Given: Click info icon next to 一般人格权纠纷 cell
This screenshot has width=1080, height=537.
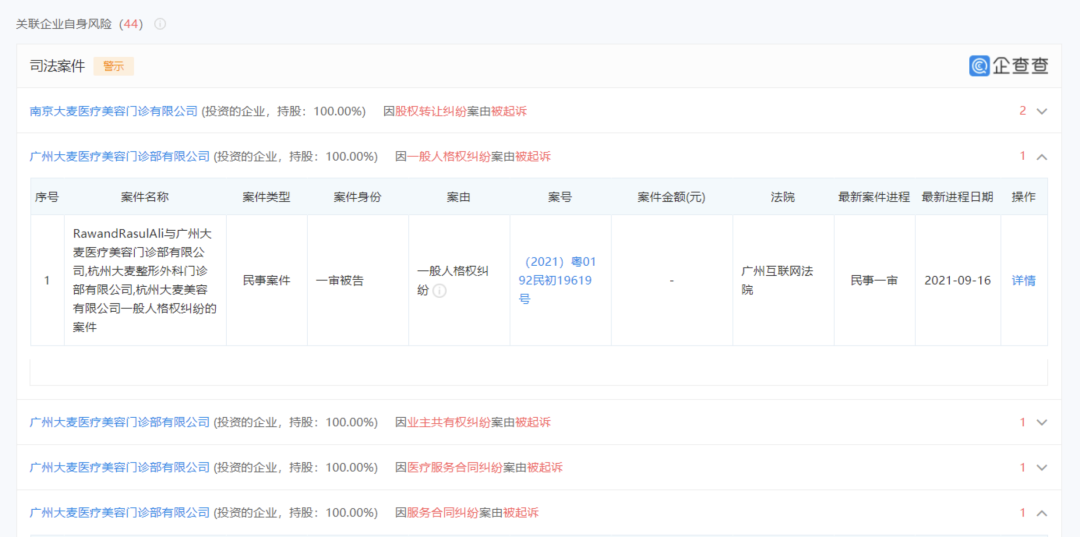Looking at the screenshot, I should pos(439,291).
